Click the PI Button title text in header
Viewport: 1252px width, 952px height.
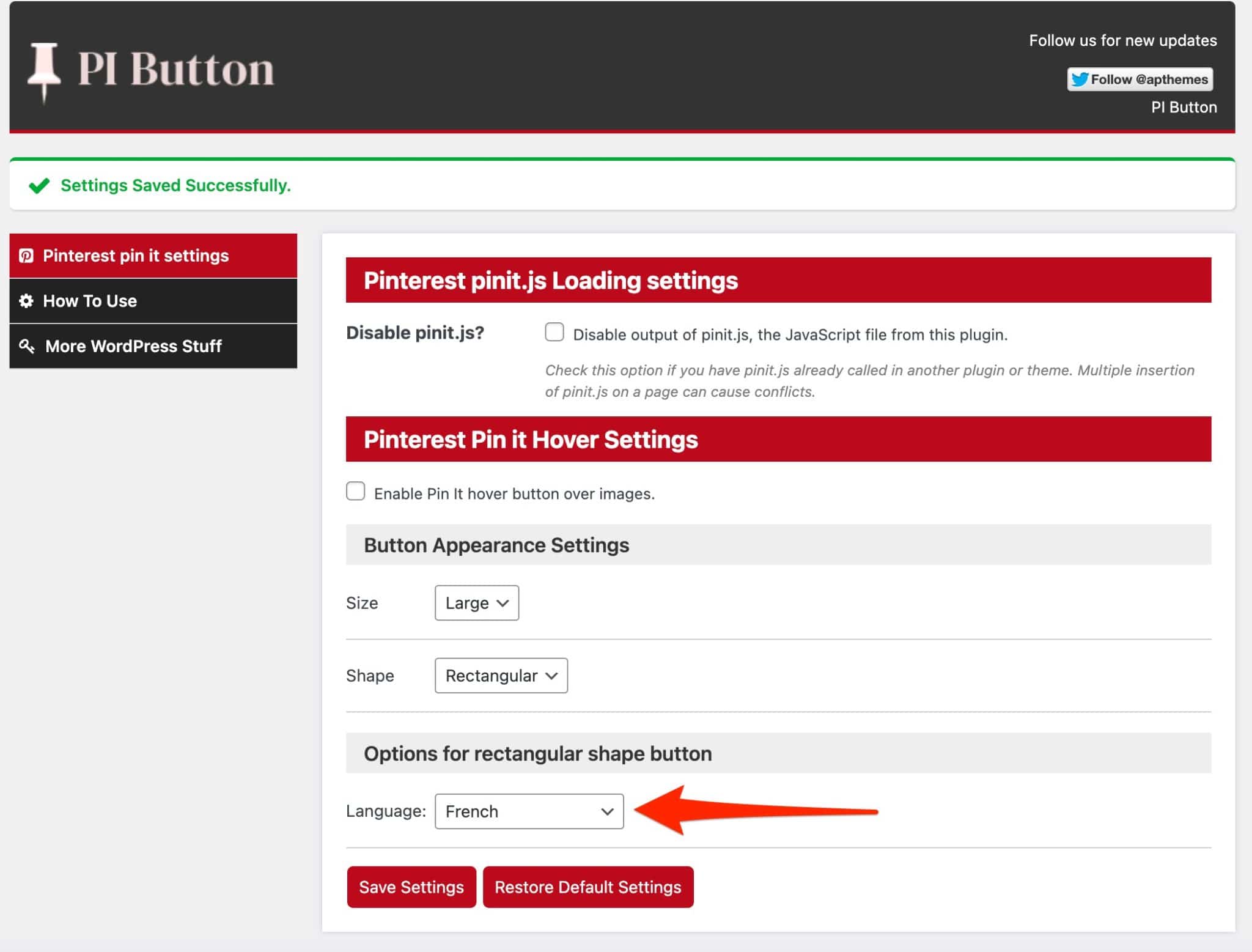tap(176, 69)
